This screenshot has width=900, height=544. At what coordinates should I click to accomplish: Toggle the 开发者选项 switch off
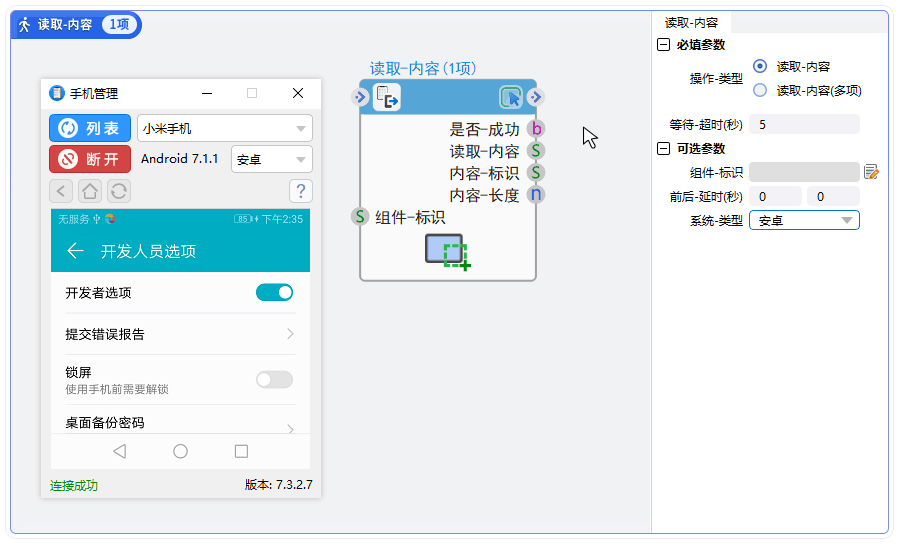274,292
